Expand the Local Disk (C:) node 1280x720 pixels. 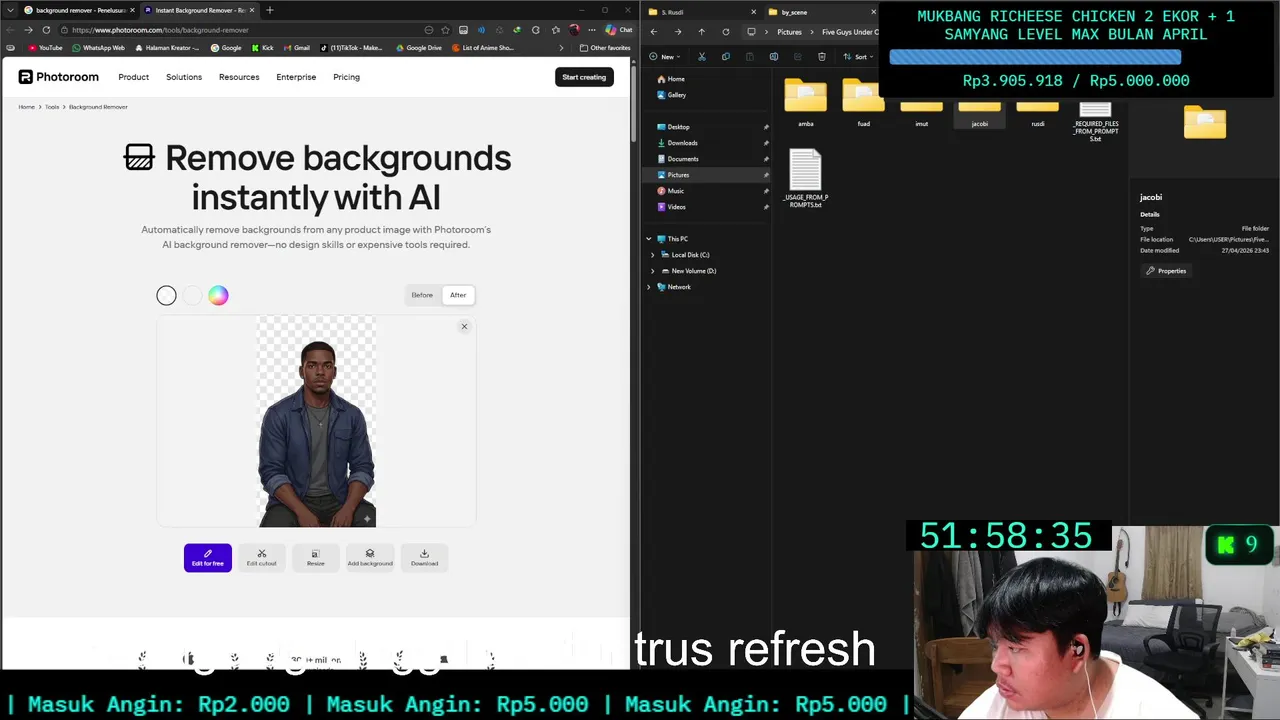653,255
